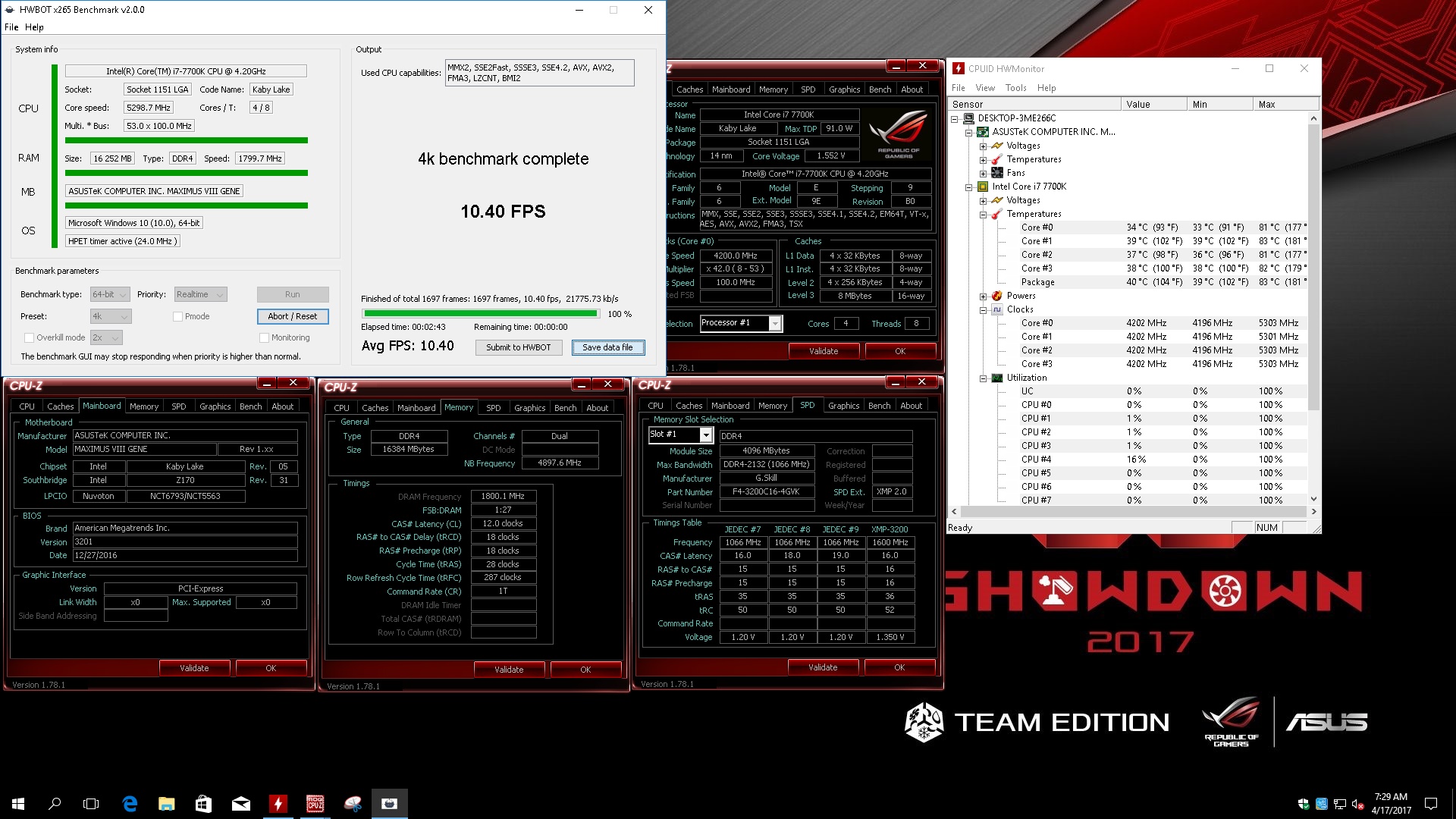Screen dimensions: 1456x819
Task: Click Submit to HWBOT button
Action: click(x=519, y=347)
